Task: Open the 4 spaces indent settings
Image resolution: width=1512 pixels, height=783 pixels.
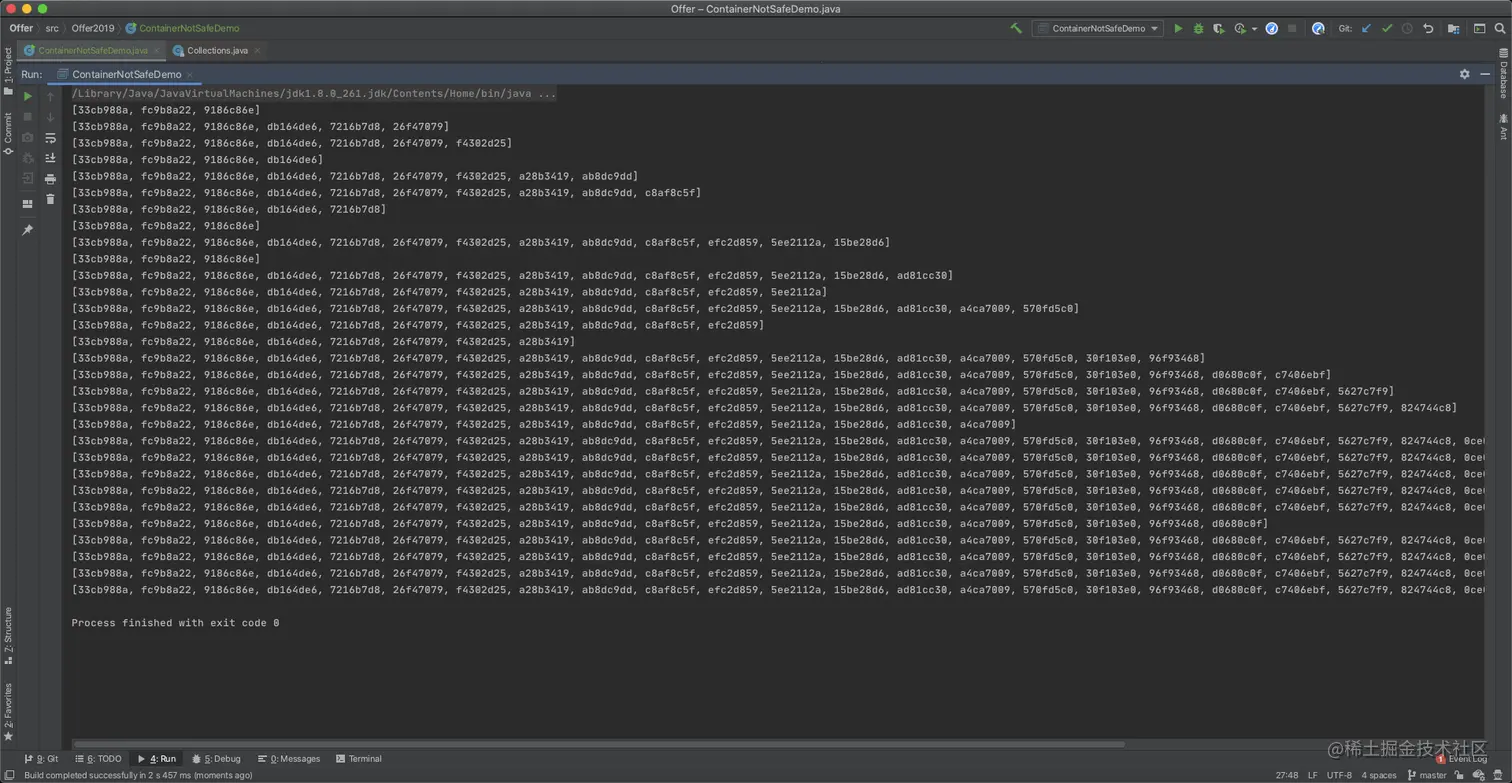Action: (1379, 775)
